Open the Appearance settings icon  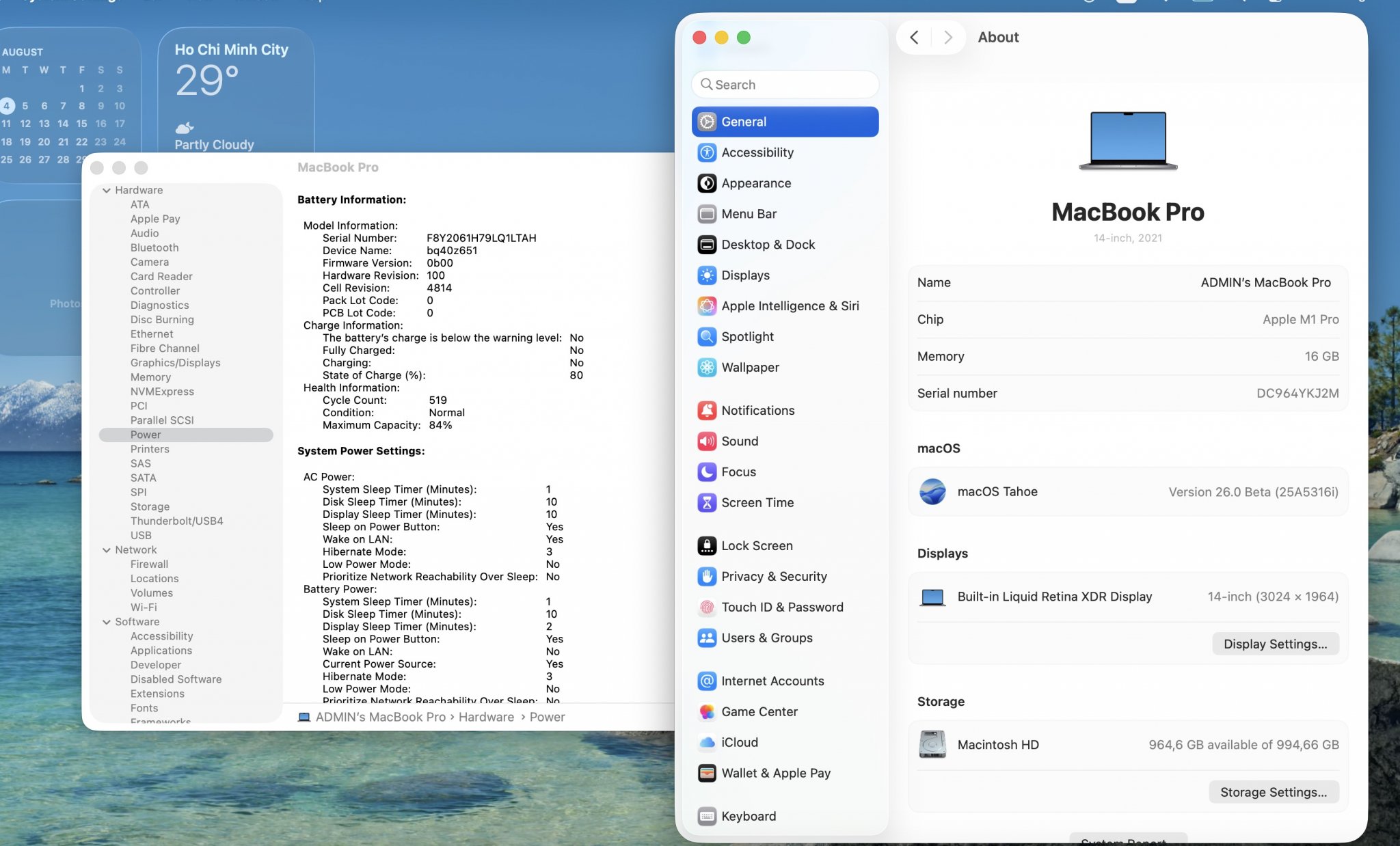coord(707,183)
